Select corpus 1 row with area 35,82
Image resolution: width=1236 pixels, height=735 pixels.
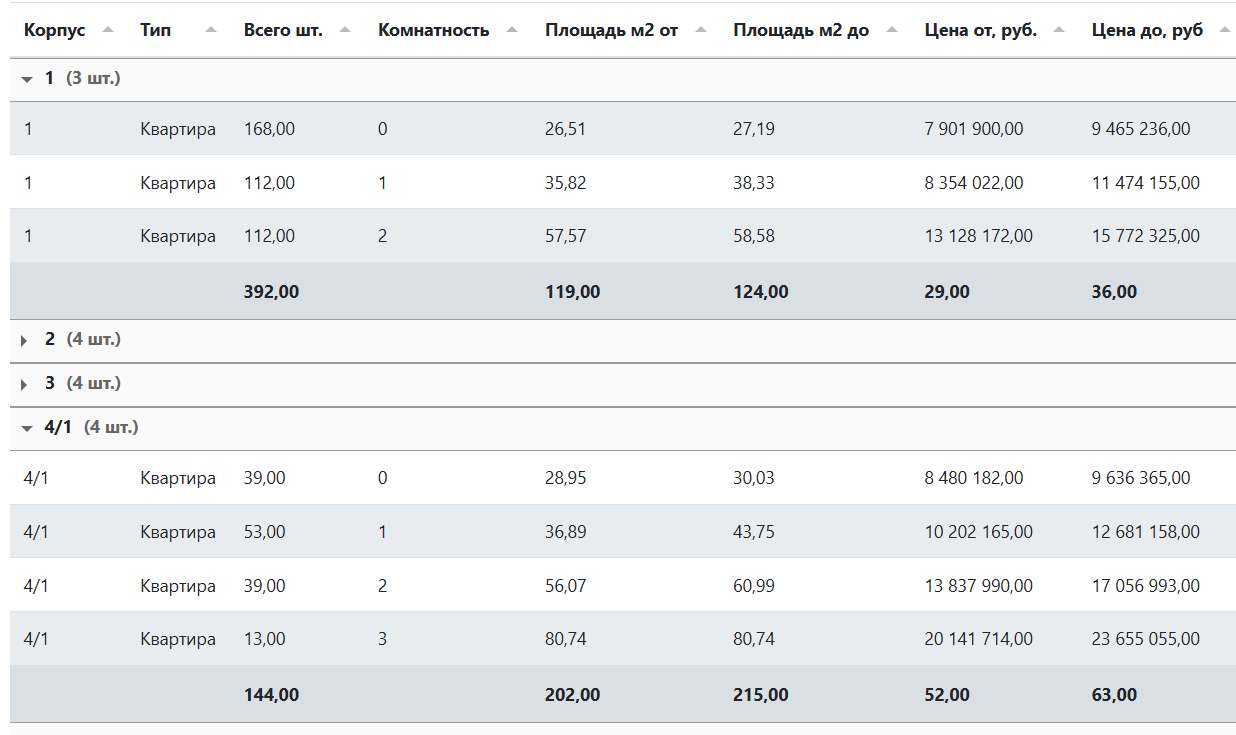[x=565, y=183]
